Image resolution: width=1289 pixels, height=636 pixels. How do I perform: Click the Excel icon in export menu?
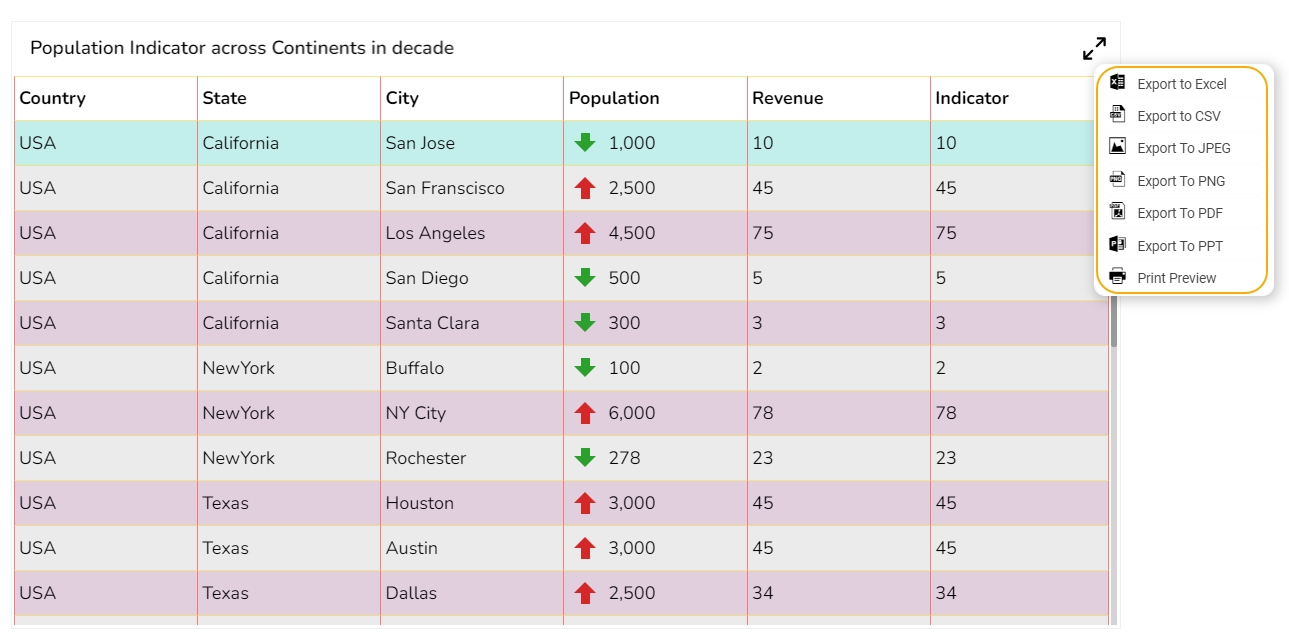[x=1118, y=83]
